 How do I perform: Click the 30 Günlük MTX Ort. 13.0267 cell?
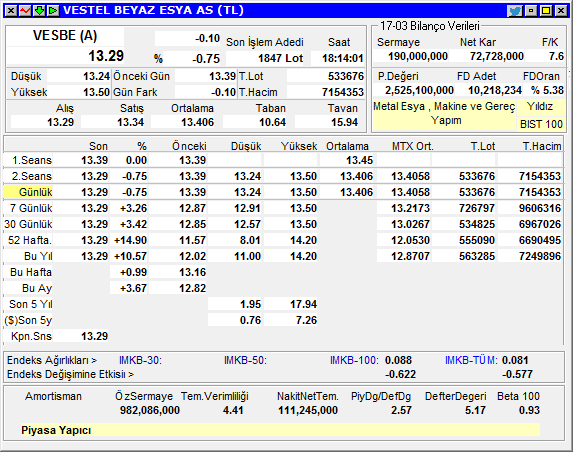point(410,224)
